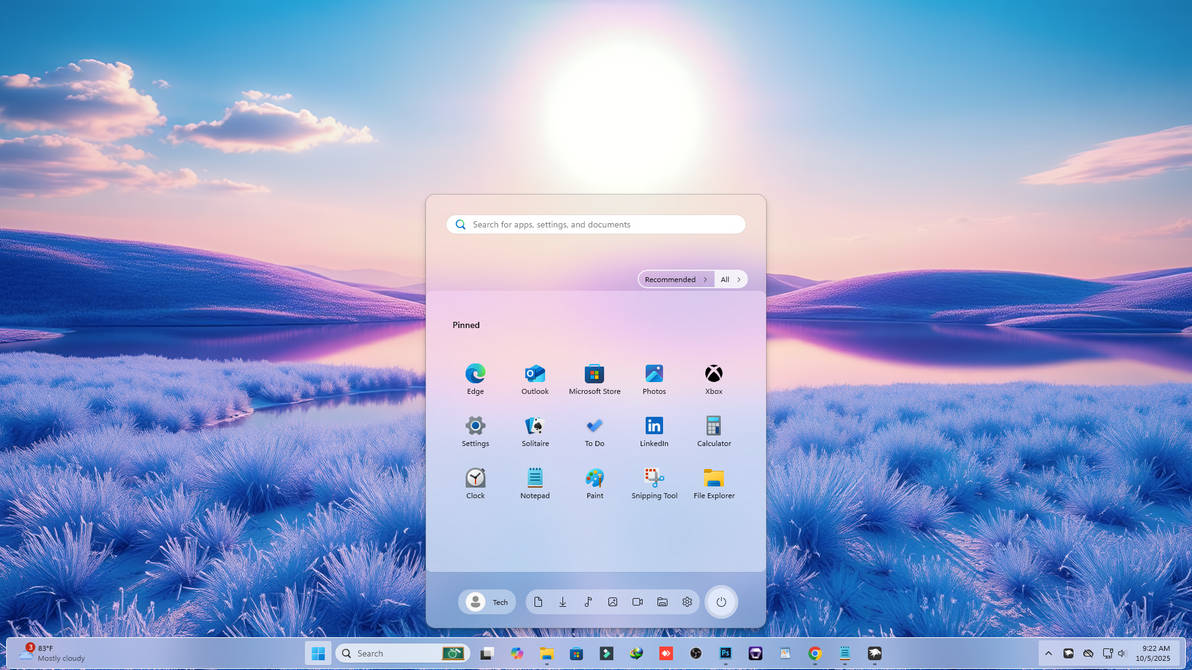Viewport: 1192px width, 670px height.
Task: Expand the Recommended section
Action: coord(676,279)
